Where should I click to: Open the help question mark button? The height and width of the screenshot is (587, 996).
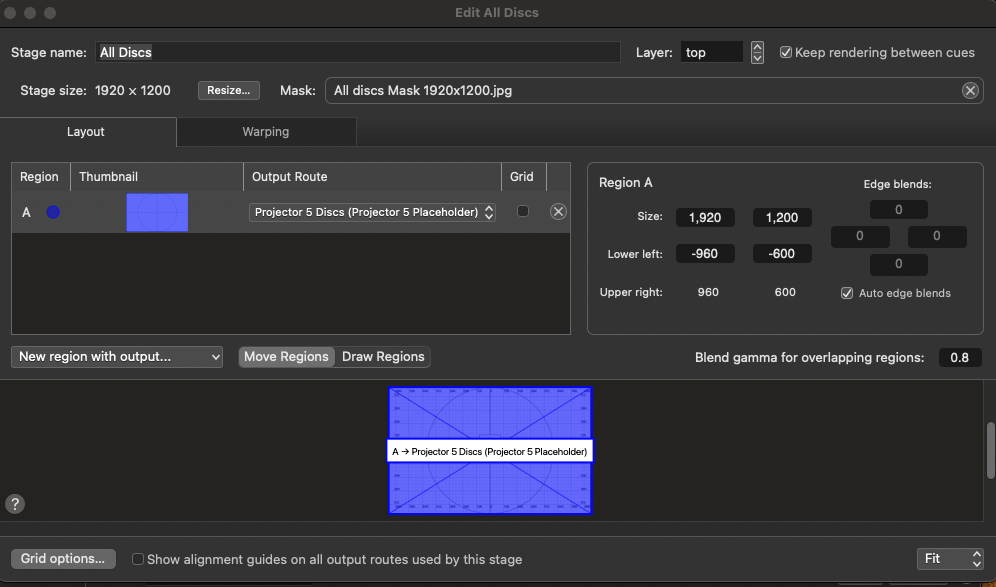[15, 504]
